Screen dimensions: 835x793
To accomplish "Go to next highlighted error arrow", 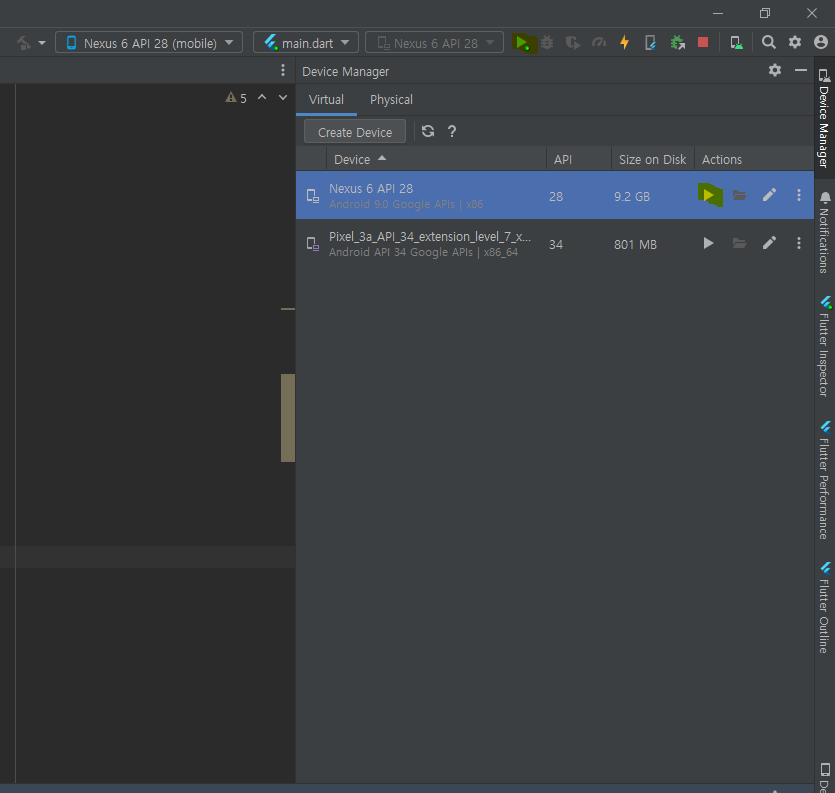I will click(x=283, y=97).
